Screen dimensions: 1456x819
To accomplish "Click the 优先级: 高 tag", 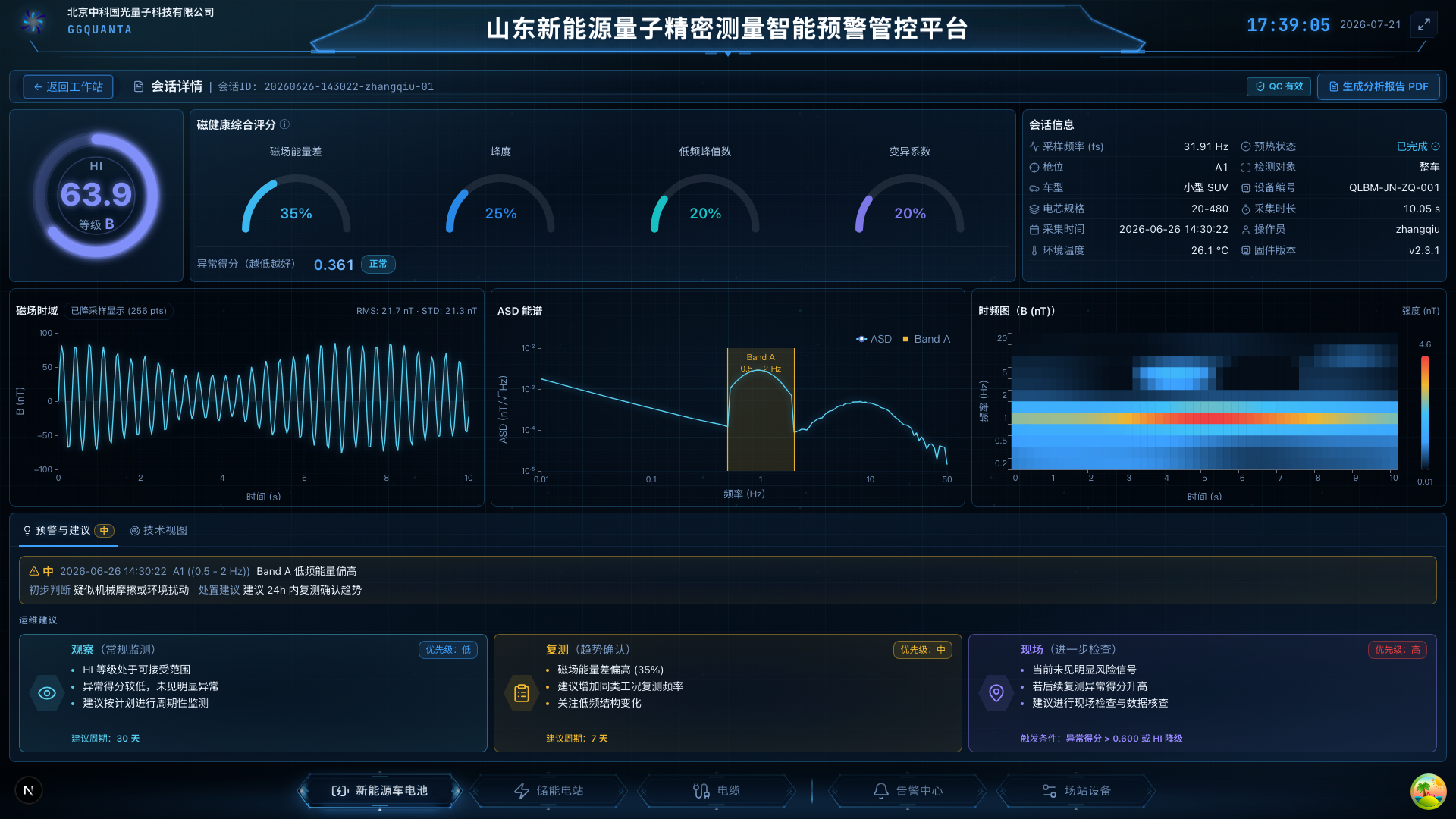I will (x=1398, y=650).
